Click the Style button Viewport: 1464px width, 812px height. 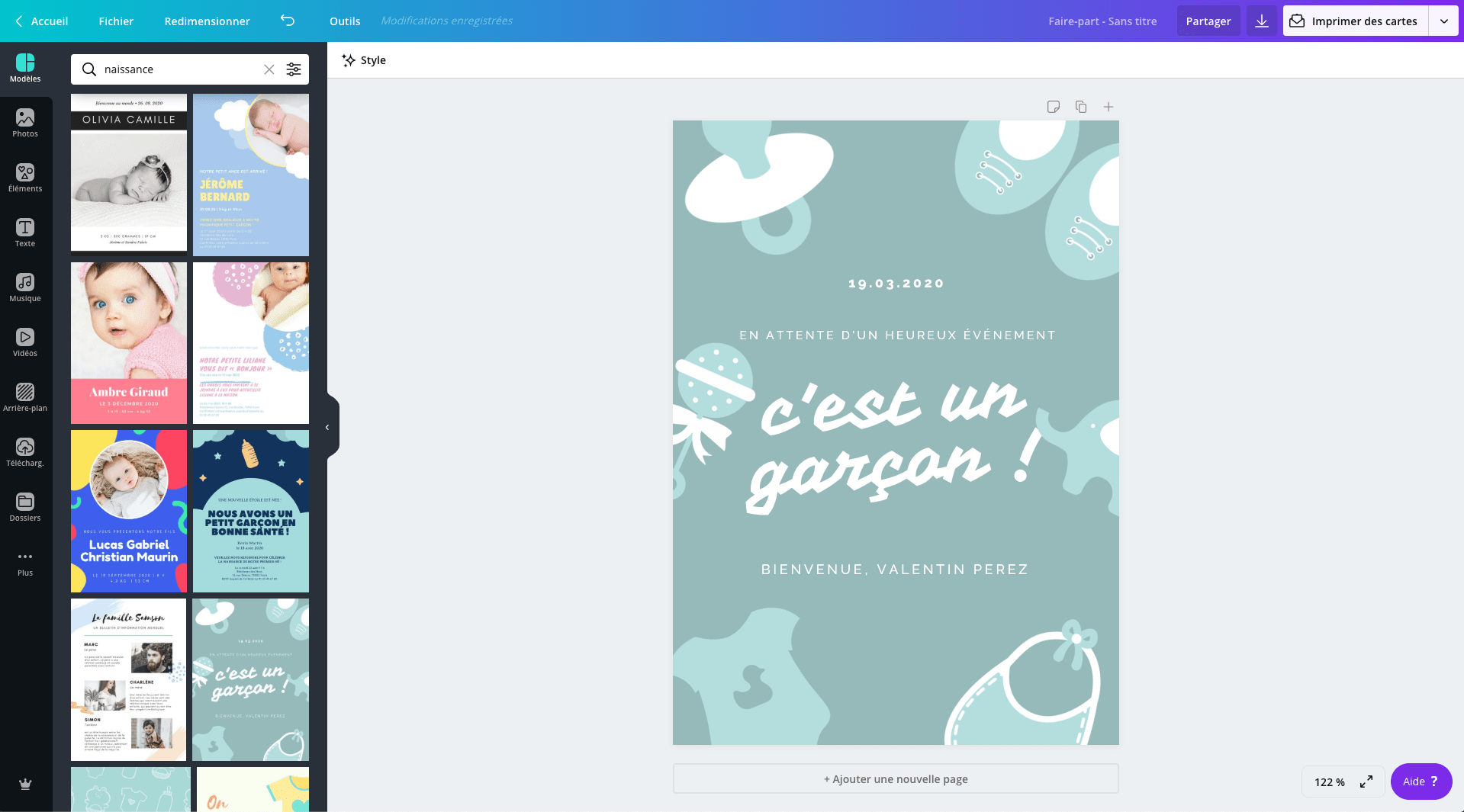(364, 60)
